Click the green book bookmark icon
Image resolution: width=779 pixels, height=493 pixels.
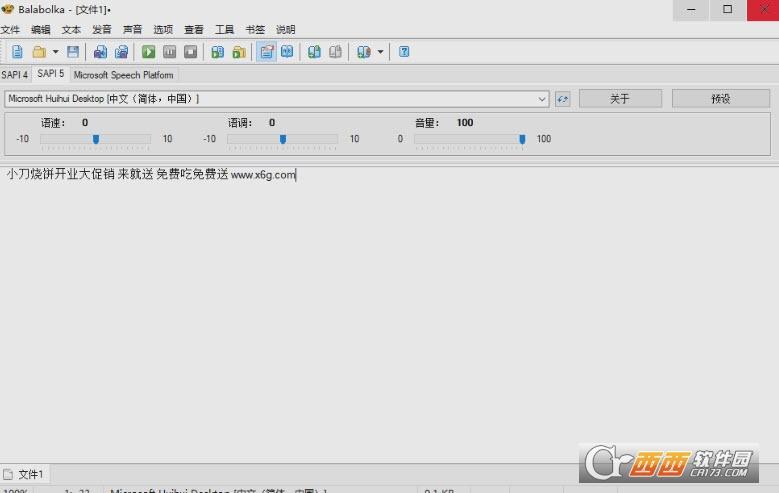(314, 52)
